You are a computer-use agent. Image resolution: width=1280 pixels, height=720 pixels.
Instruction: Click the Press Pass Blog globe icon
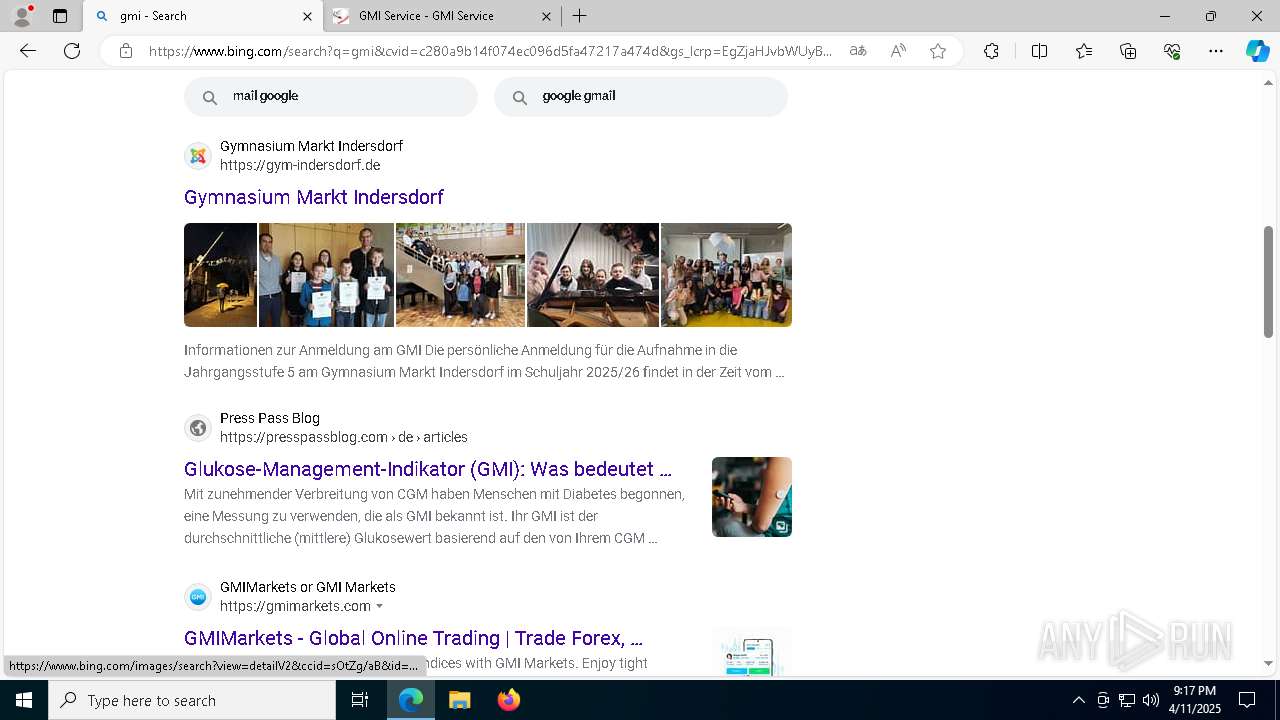pyautogui.click(x=198, y=428)
